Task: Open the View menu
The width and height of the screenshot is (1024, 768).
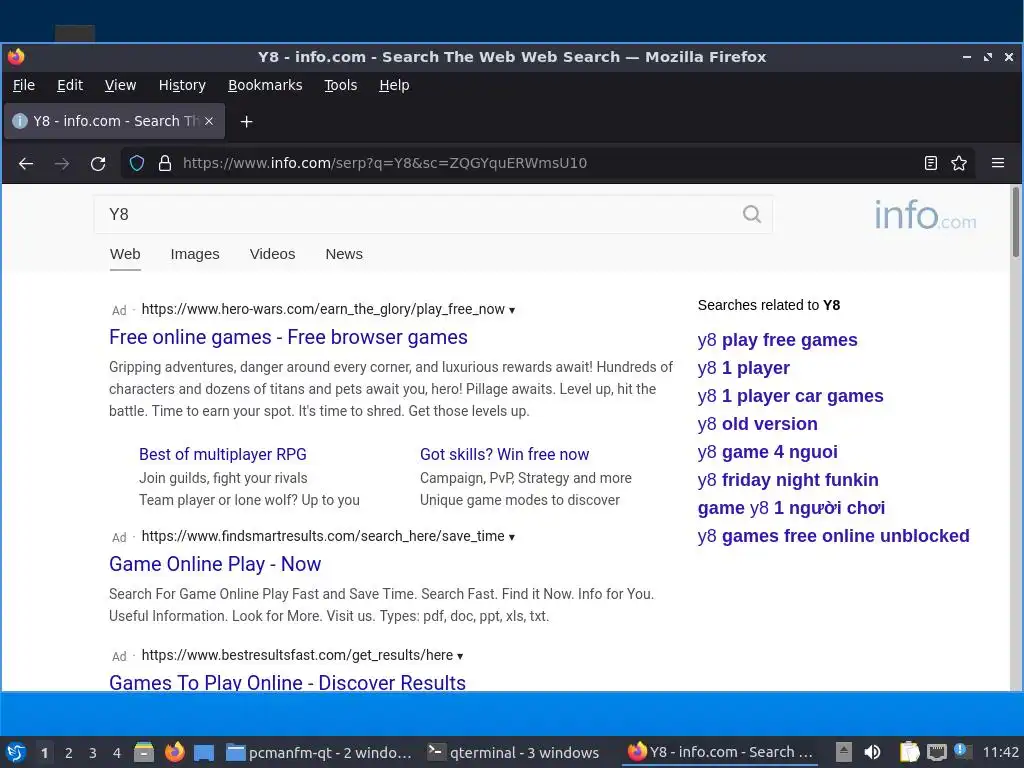Action: [120, 86]
